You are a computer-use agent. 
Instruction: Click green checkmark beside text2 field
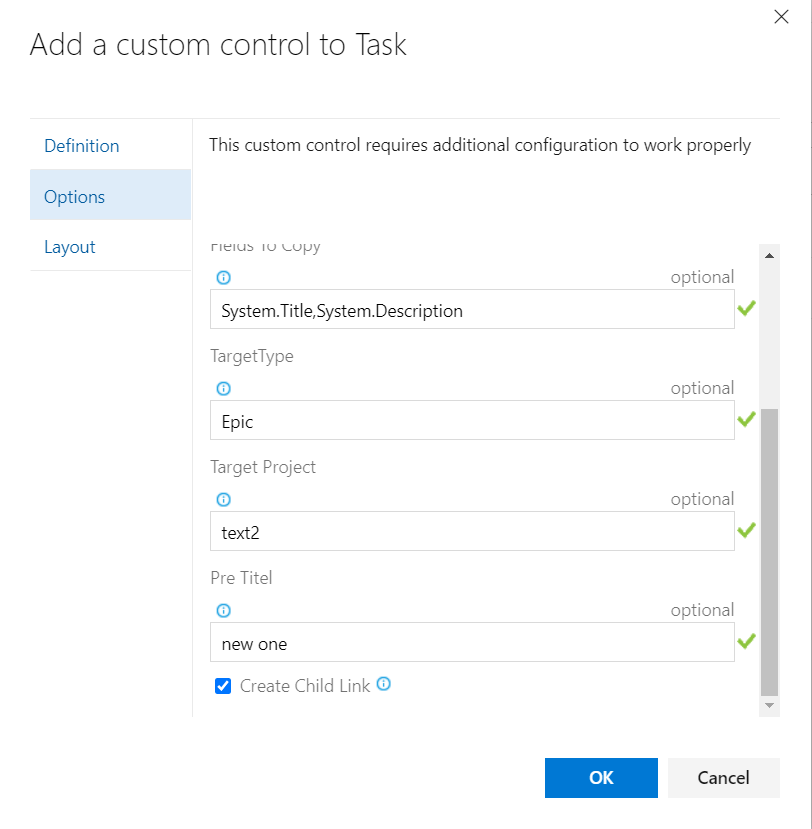click(746, 531)
